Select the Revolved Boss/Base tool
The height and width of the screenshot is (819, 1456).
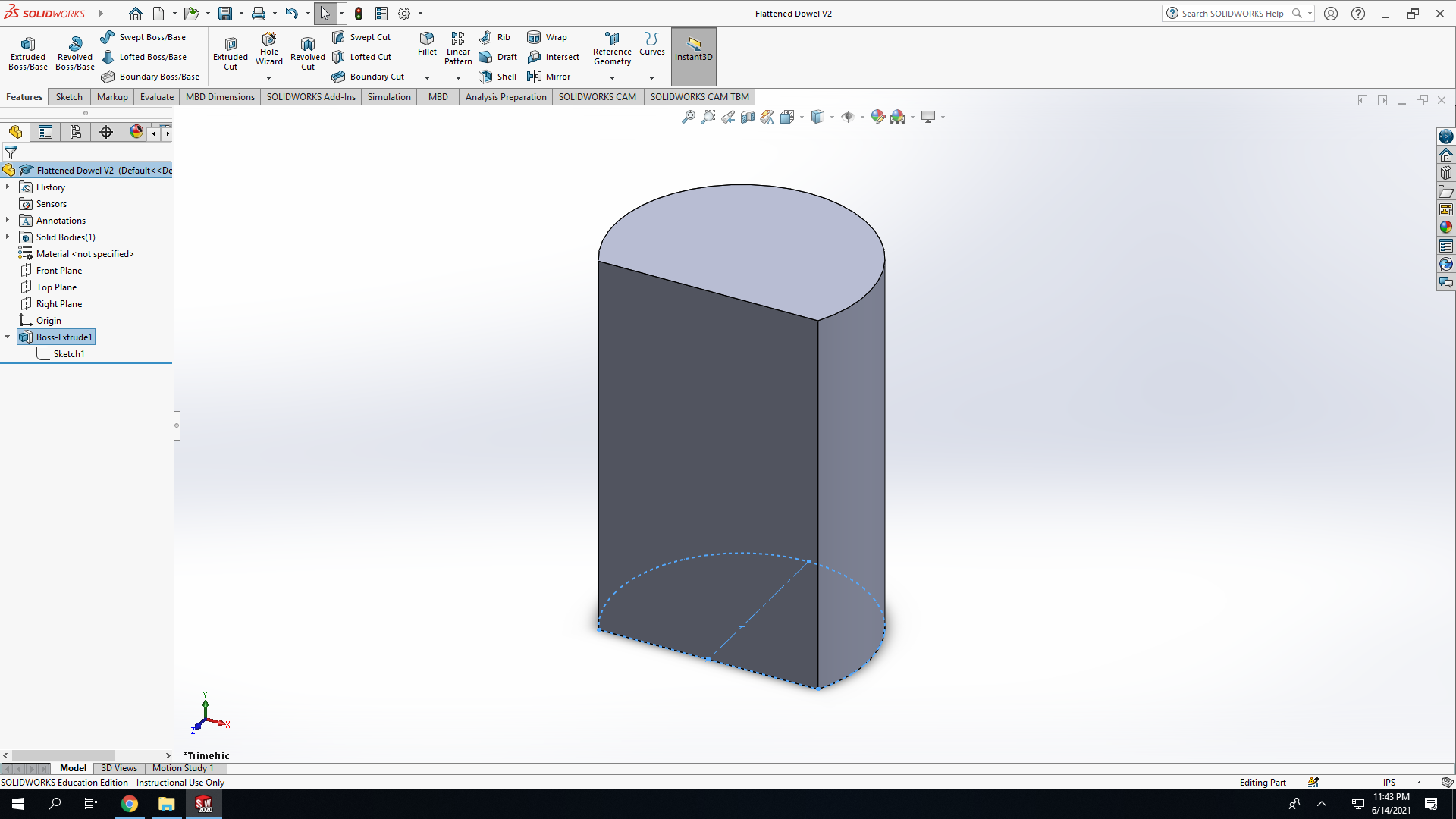[75, 53]
